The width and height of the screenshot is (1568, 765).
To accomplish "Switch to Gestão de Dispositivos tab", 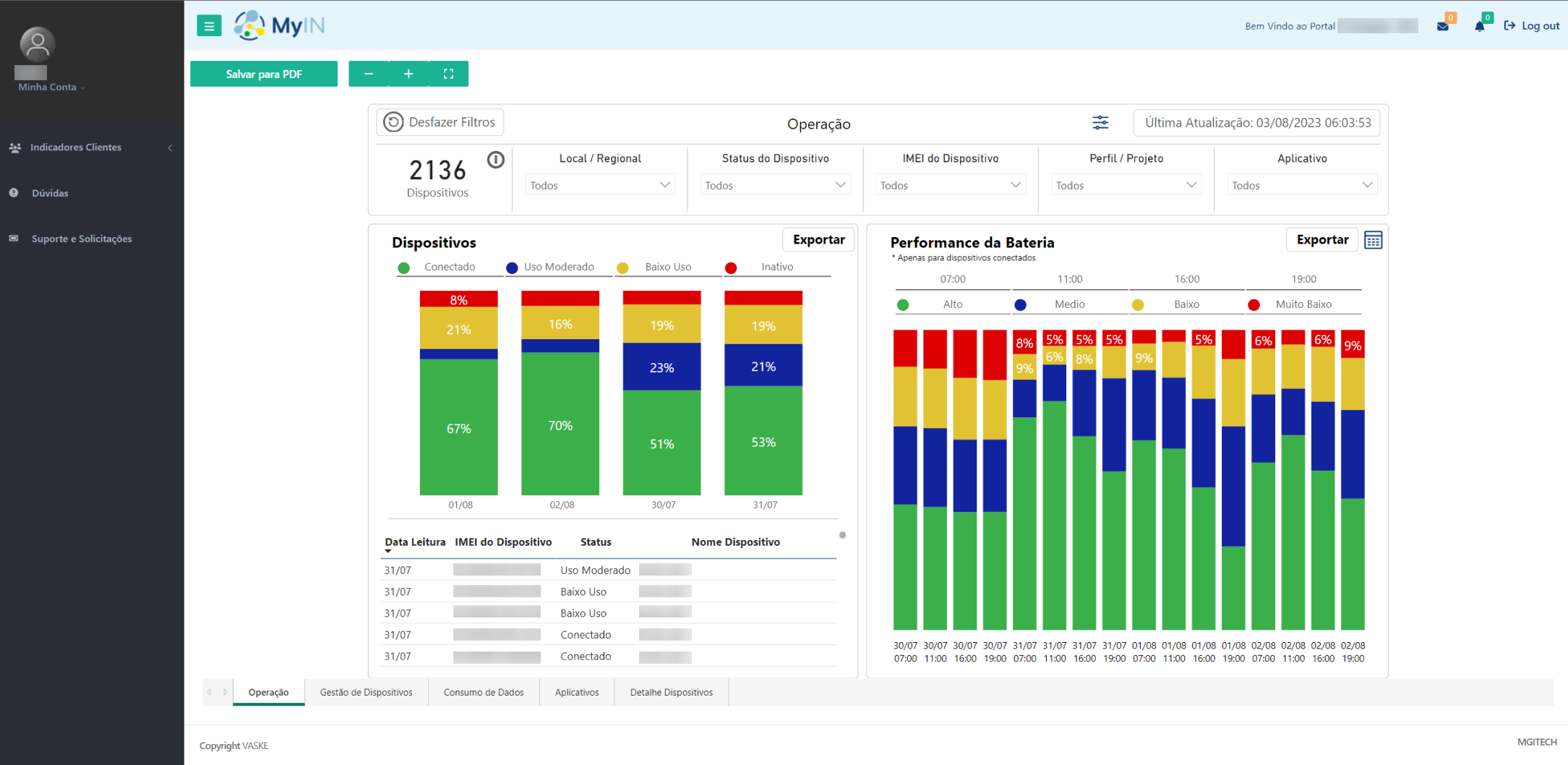I will pyautogui.click(x=366, y=692).
